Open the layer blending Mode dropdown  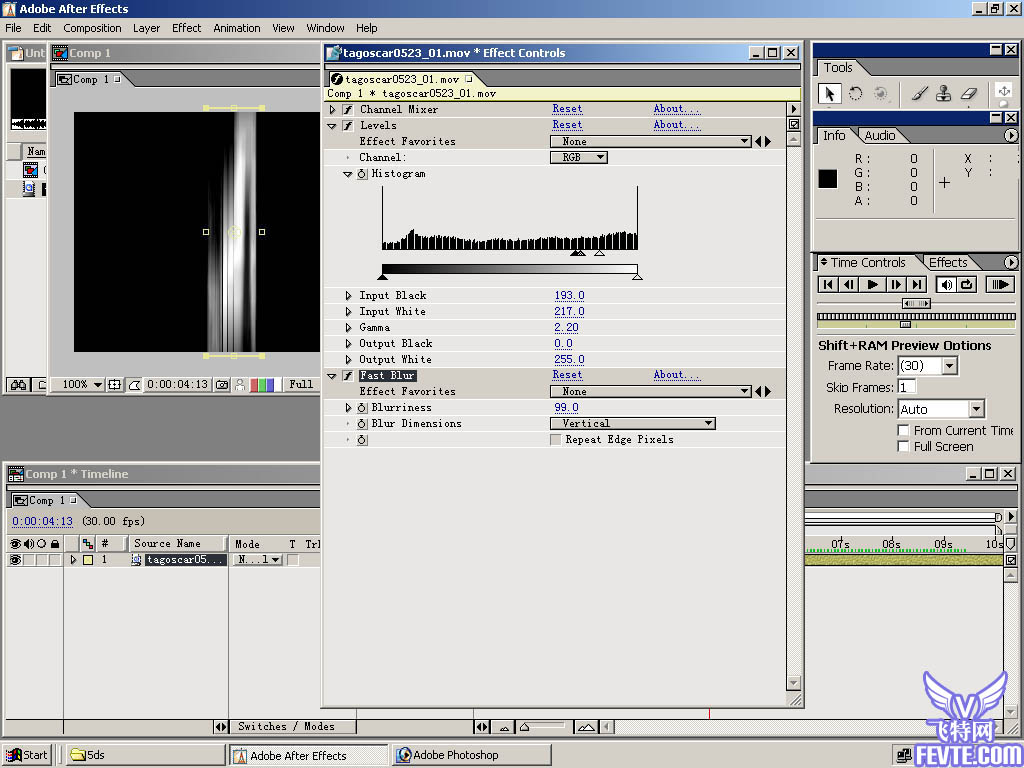click(259, 560)
